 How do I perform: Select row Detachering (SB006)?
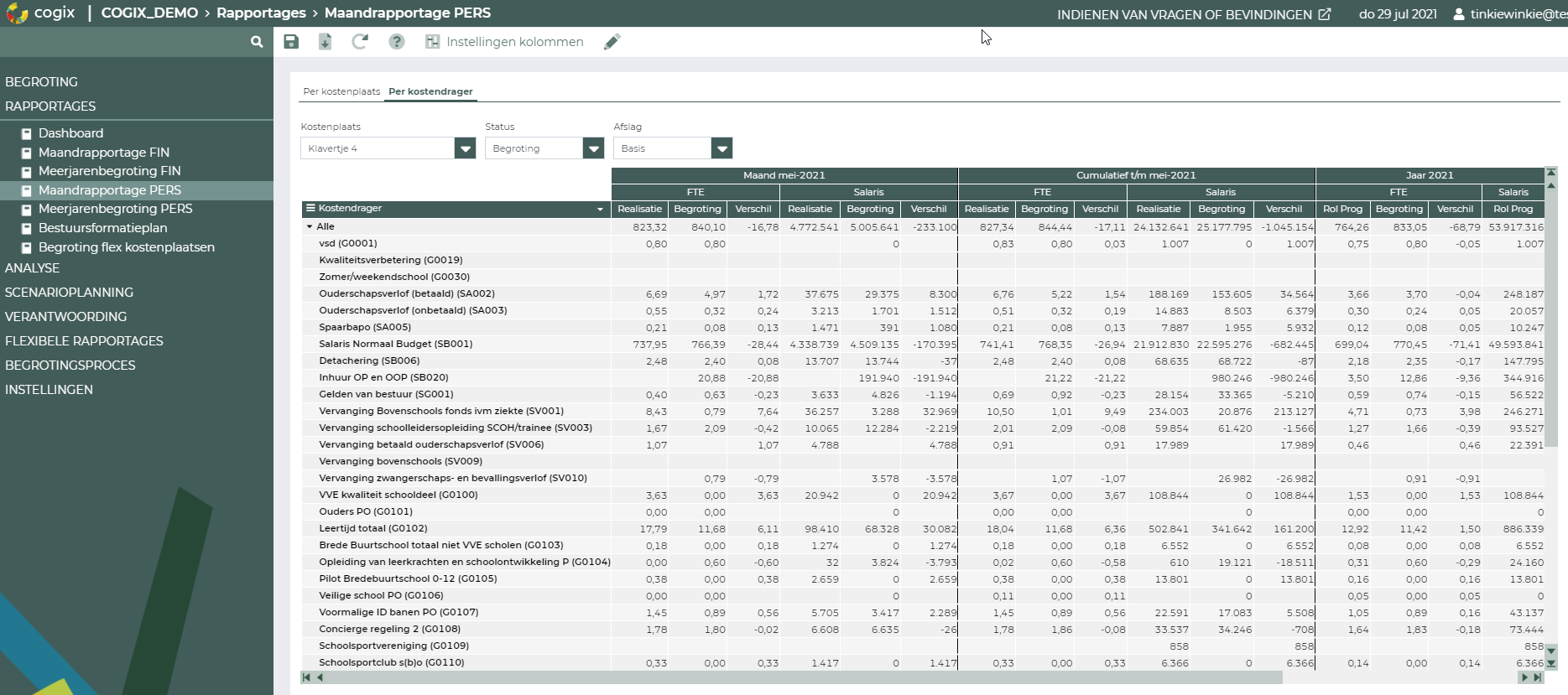[x=923, y=360]
